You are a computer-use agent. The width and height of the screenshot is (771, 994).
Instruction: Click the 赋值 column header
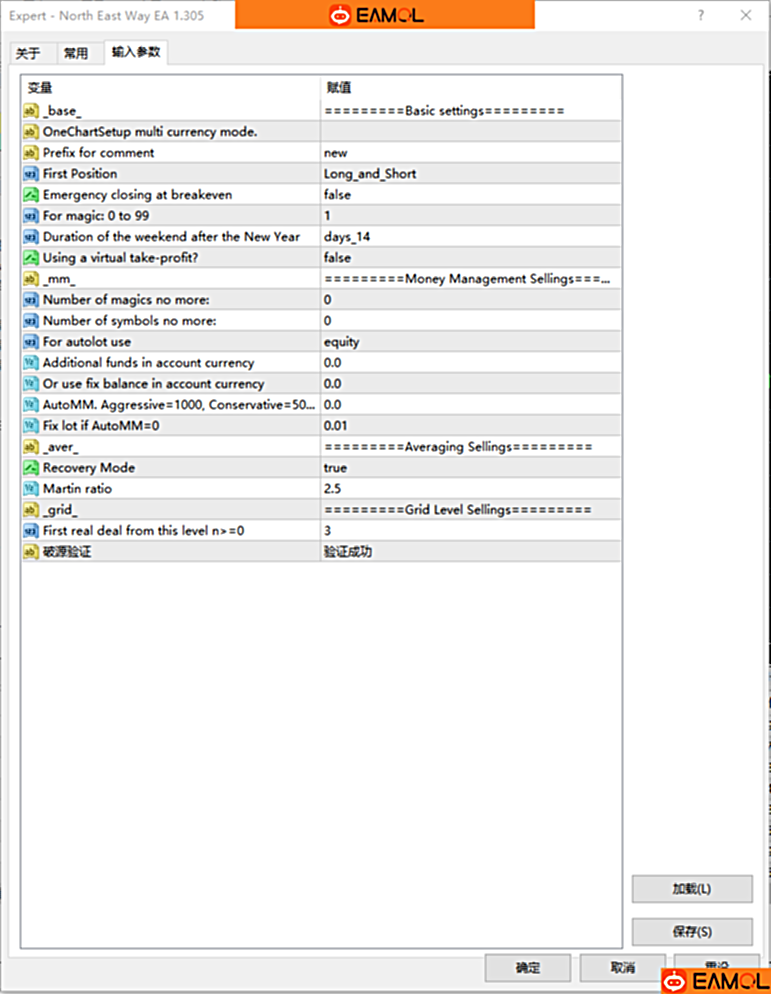coord(471,87)
